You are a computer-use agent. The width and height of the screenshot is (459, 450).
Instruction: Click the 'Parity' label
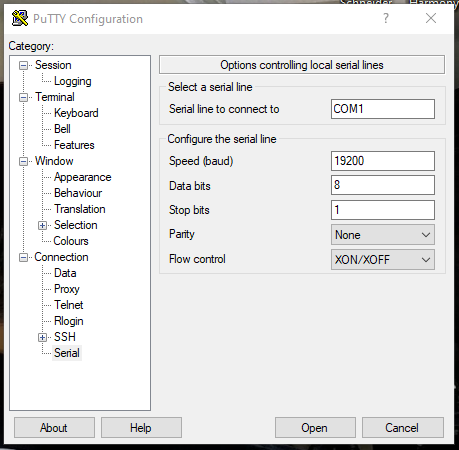[x=182, y=234]
